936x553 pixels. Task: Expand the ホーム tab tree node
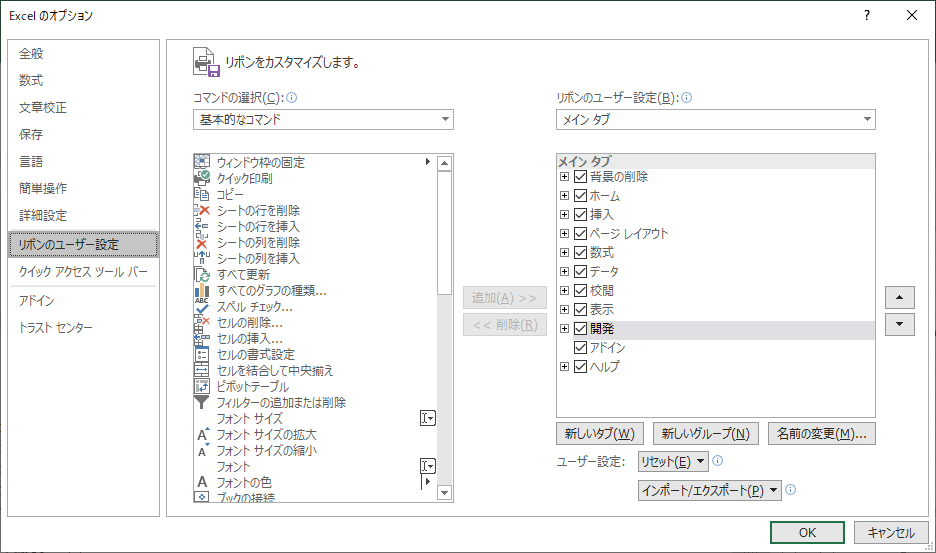pos(564,195)
